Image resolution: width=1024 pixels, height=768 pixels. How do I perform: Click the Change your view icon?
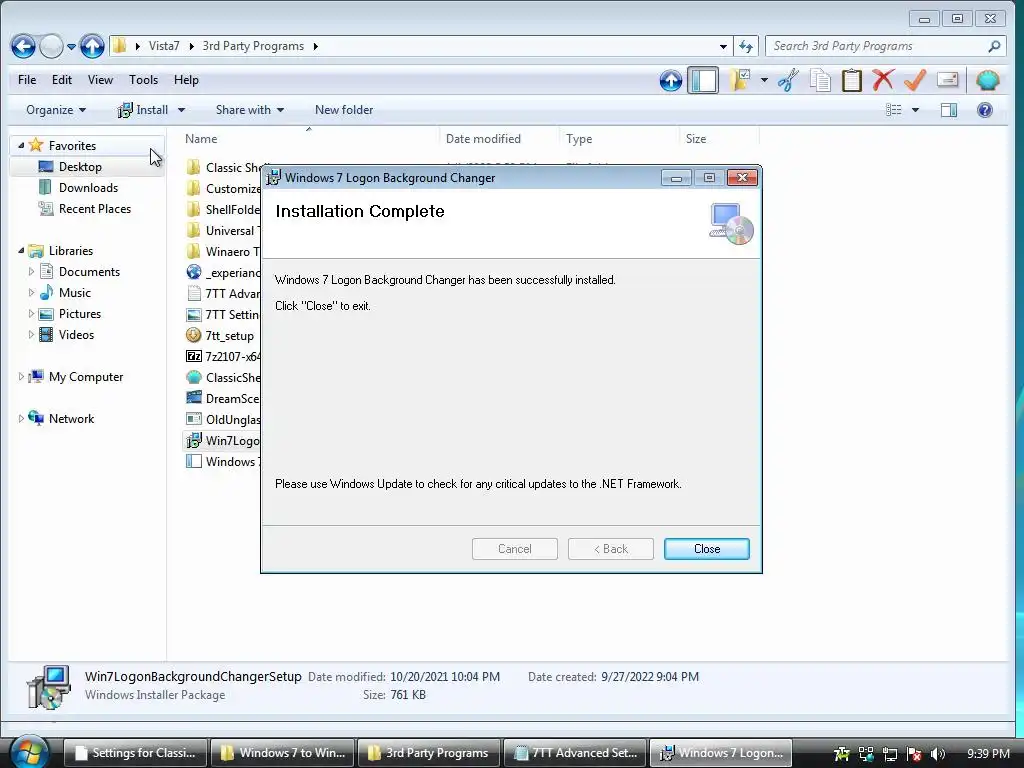893,110
